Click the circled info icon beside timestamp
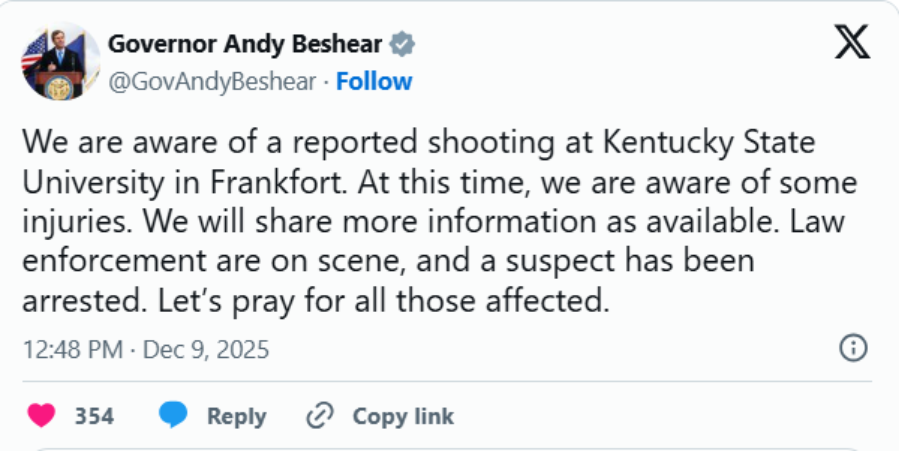The height and width of the screenshot is (451, 900). coord(852,348)
